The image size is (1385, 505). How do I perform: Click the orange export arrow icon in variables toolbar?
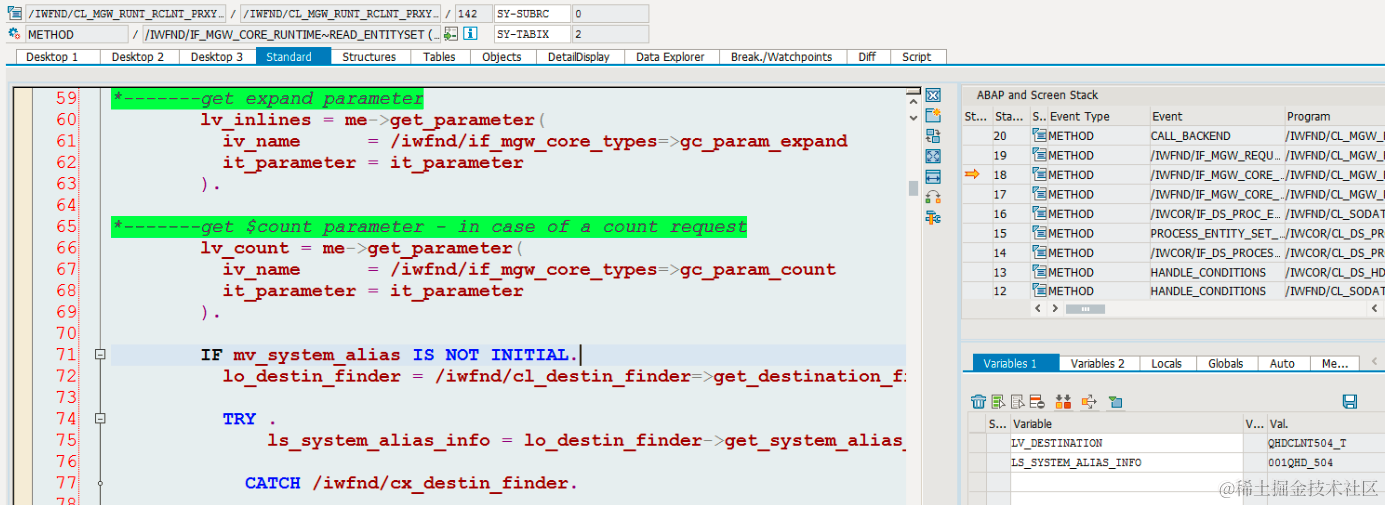(x=1089, y=402)
